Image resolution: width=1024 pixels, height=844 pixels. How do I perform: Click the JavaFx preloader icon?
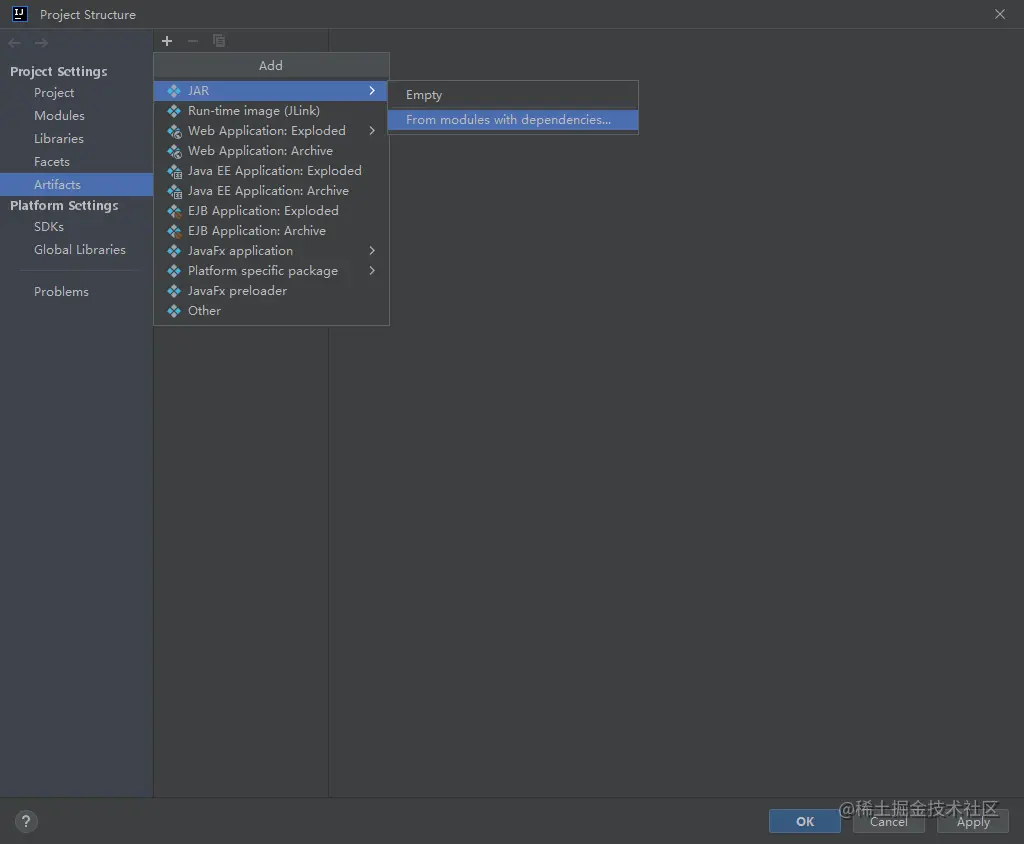(x=174, y=291)
